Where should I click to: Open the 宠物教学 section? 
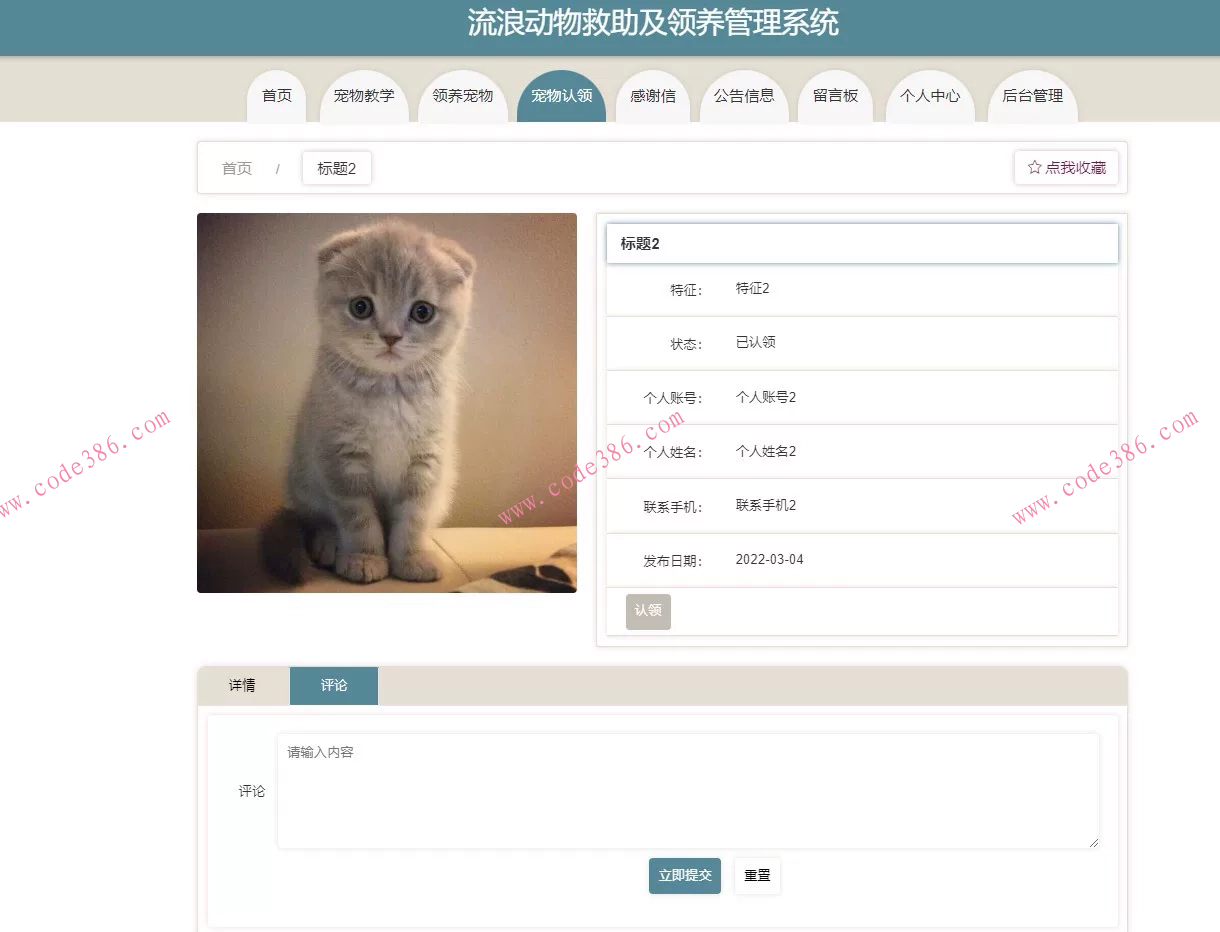(x=364, y=97)
